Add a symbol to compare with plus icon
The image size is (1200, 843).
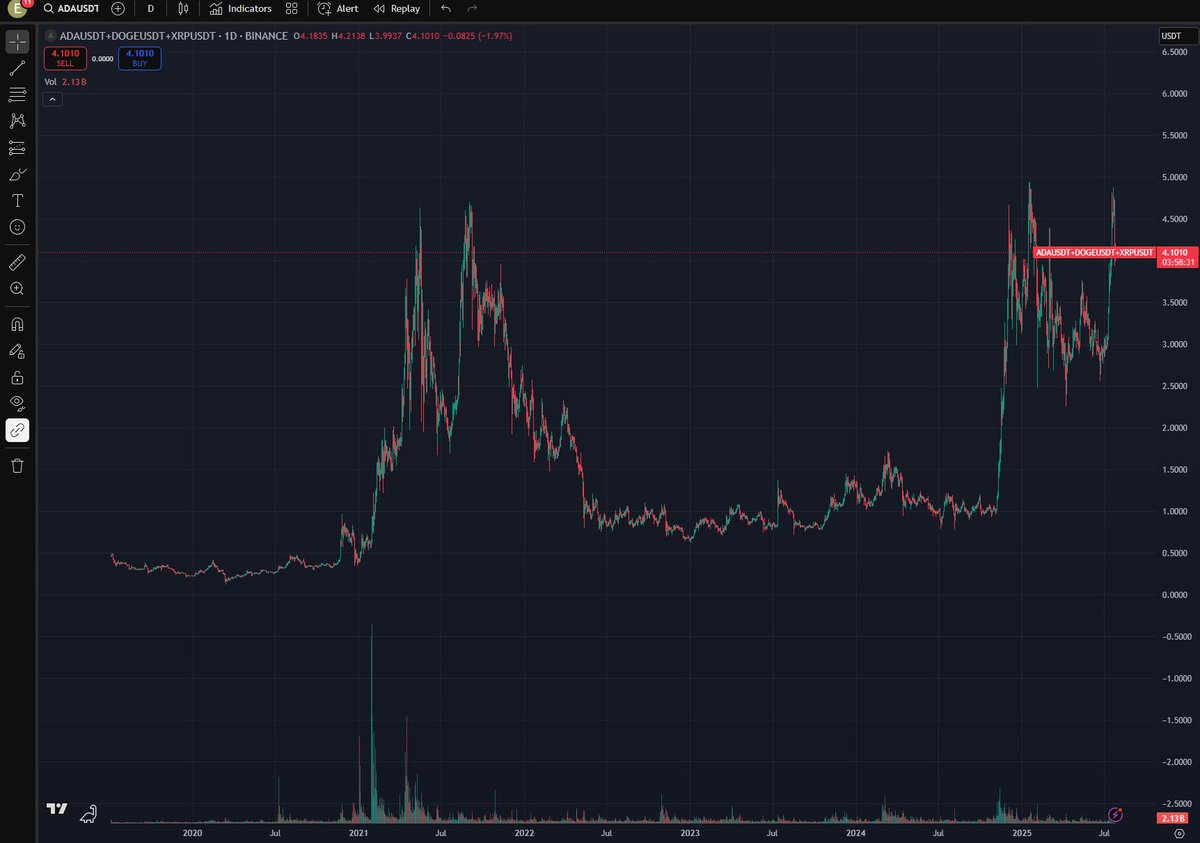coord(118,8)
